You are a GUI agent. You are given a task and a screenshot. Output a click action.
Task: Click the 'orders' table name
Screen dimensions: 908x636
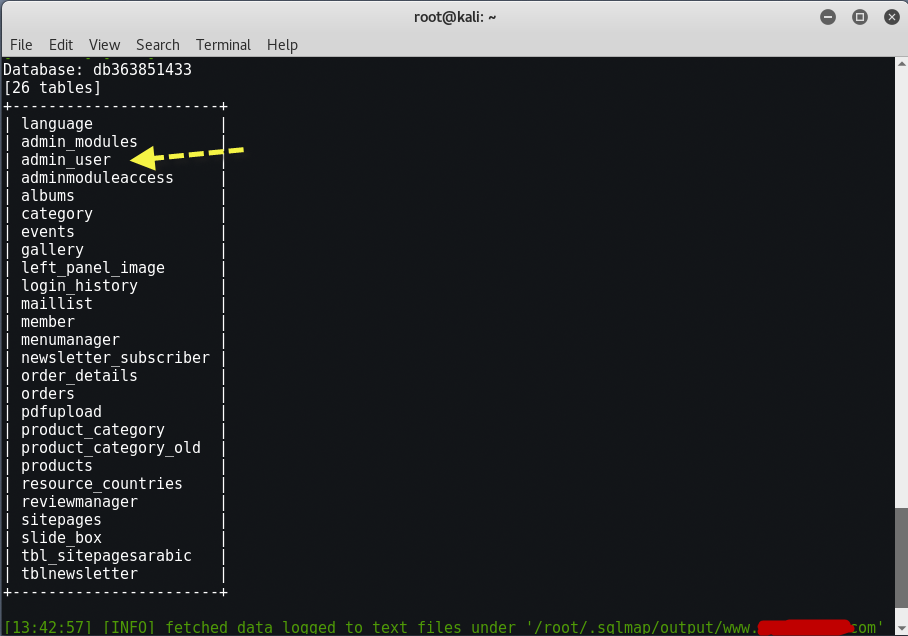pyautogui.click(x=48, y=393)
